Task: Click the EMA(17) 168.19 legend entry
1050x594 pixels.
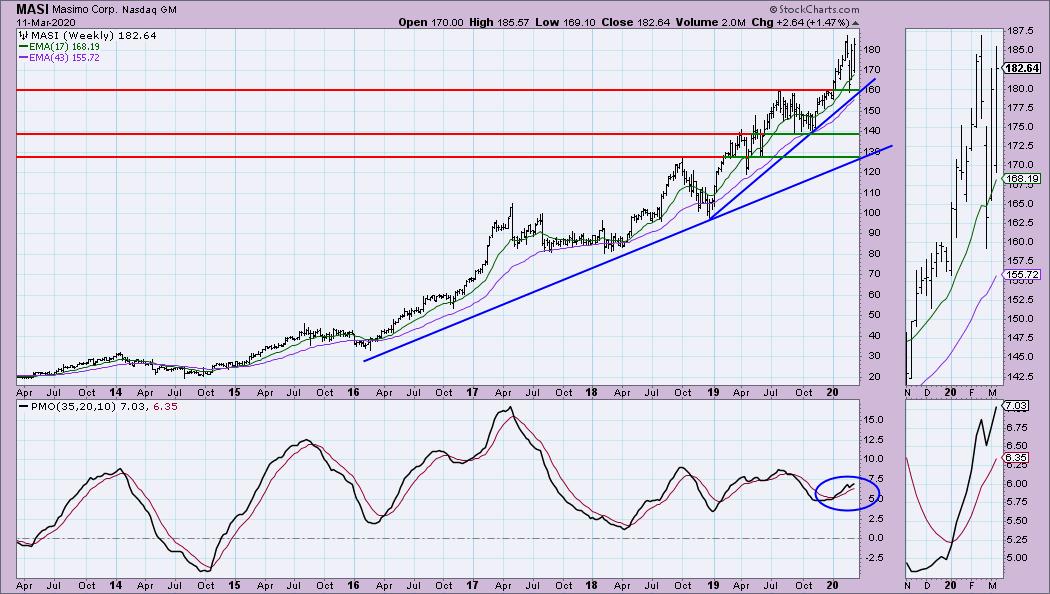Action: tap(64, 47)
